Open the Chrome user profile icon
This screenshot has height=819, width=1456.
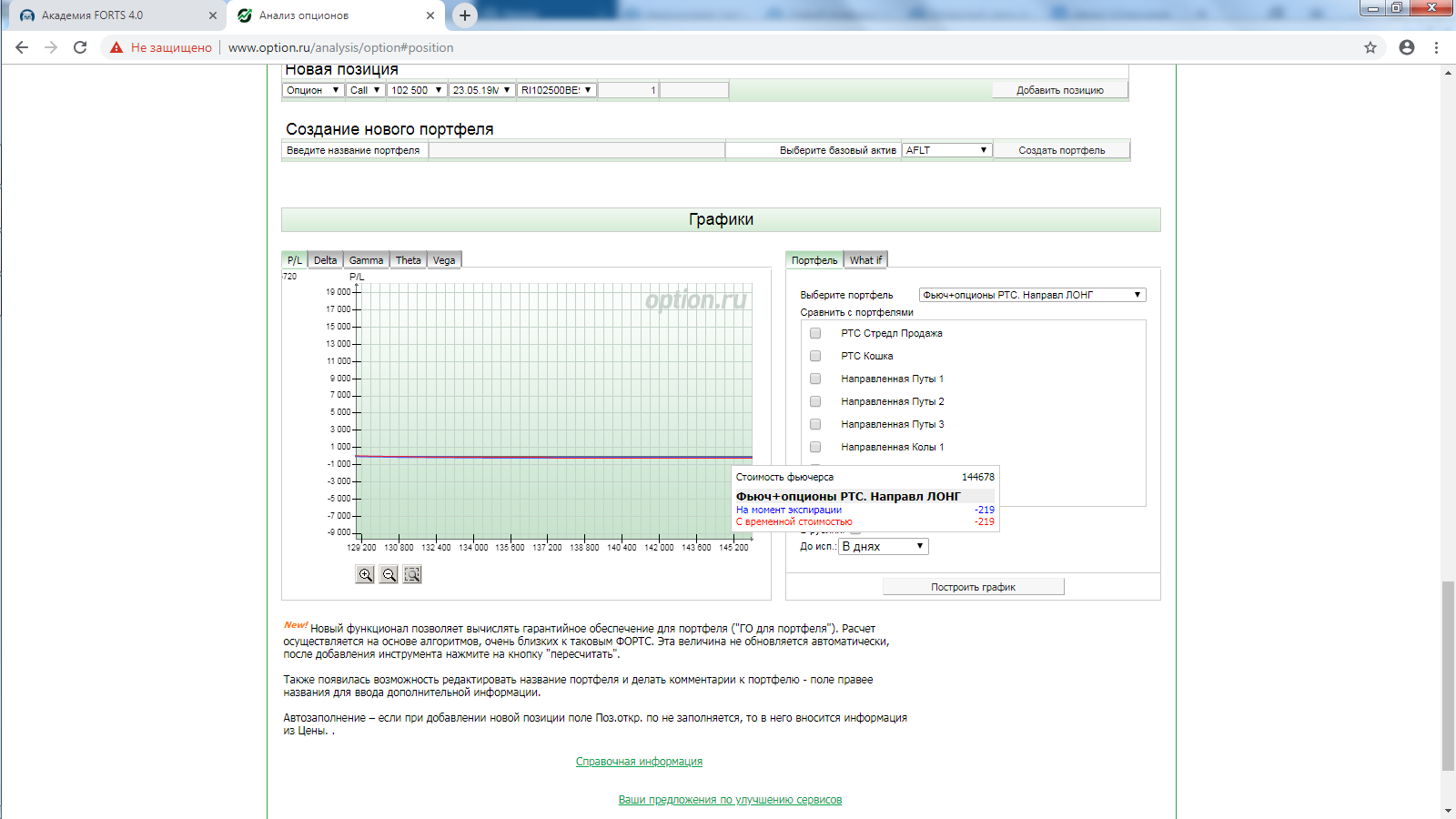coord(1407,47)
